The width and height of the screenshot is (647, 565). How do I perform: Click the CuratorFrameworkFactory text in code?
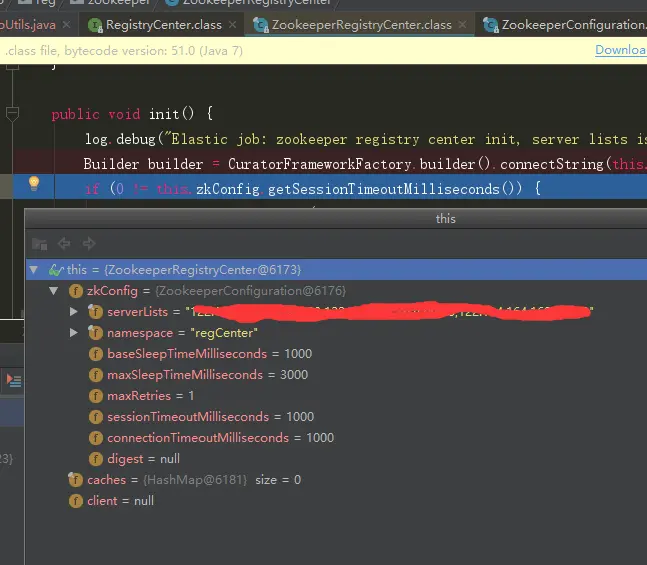319,164
